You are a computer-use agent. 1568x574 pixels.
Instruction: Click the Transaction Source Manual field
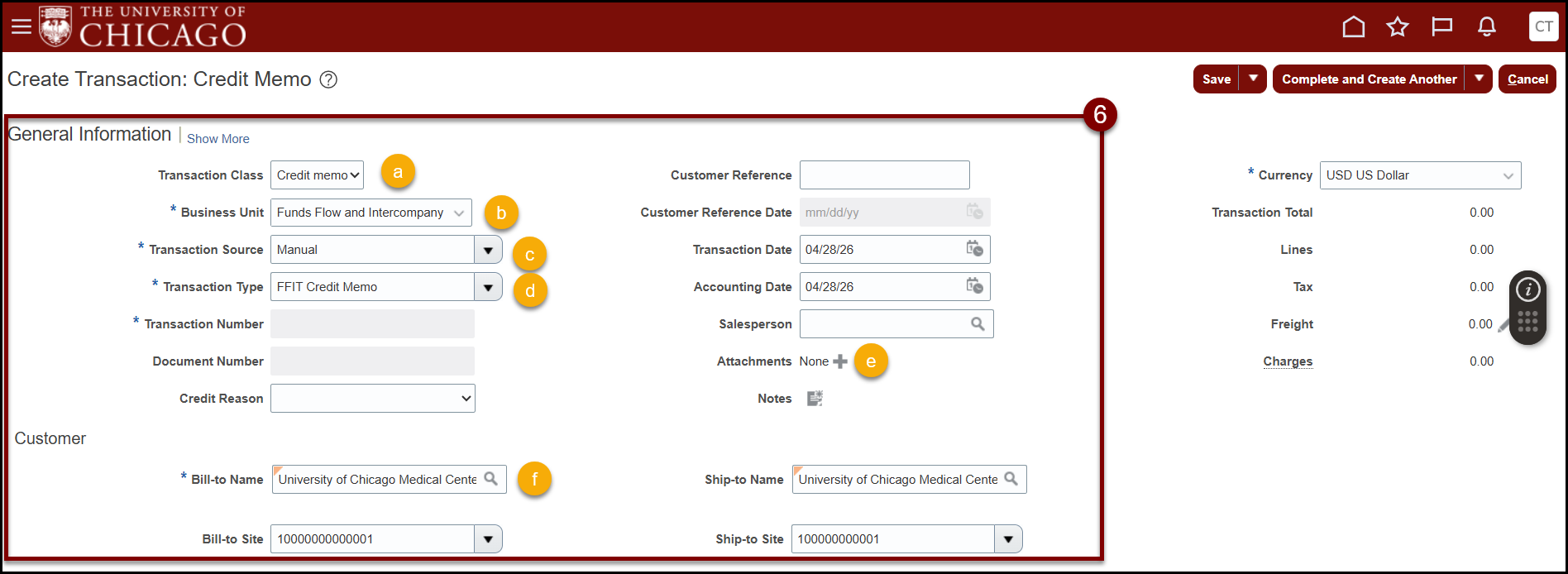(373, 250)
